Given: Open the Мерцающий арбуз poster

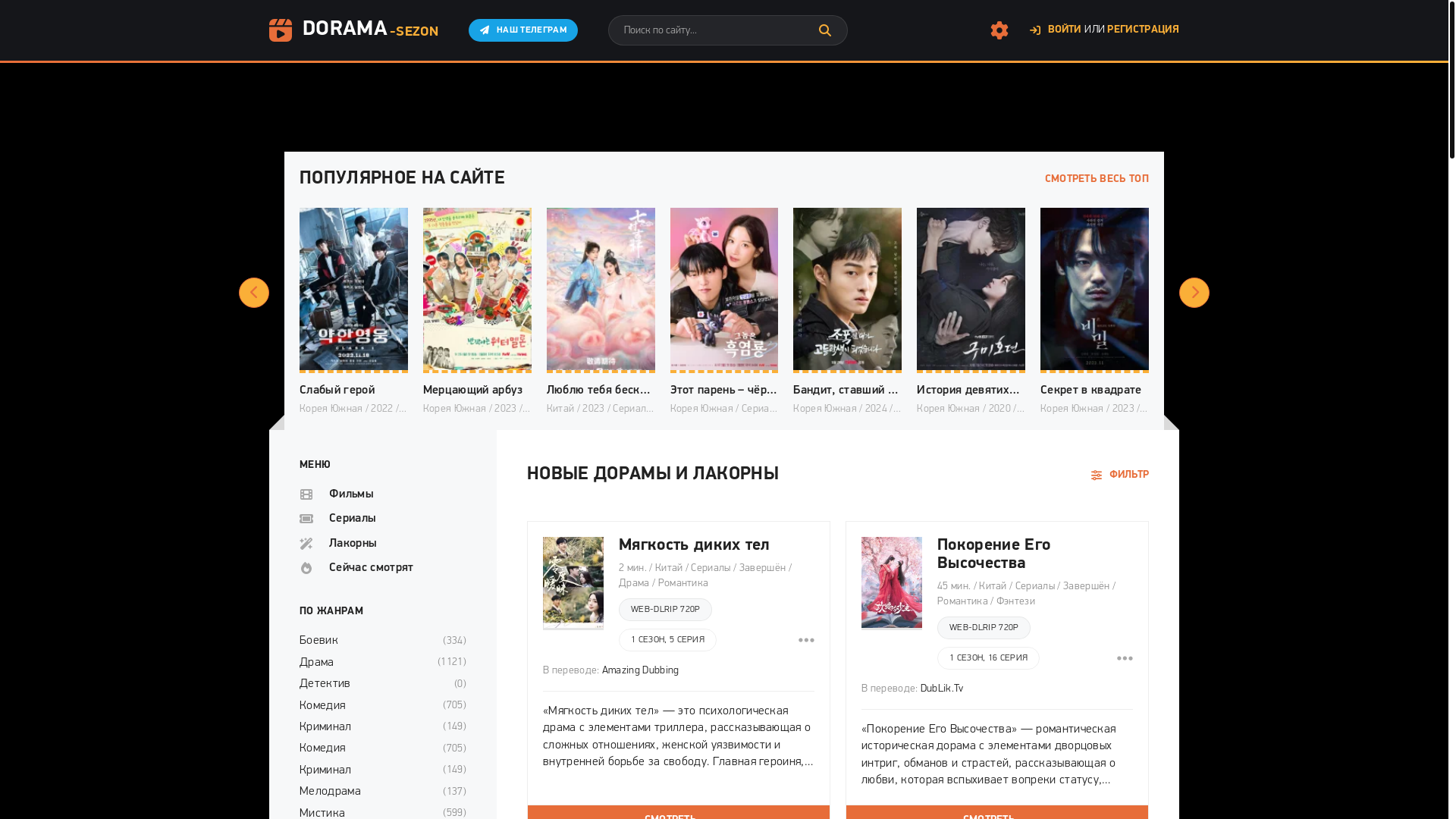Looking at the screenshot, I should 477,289.
